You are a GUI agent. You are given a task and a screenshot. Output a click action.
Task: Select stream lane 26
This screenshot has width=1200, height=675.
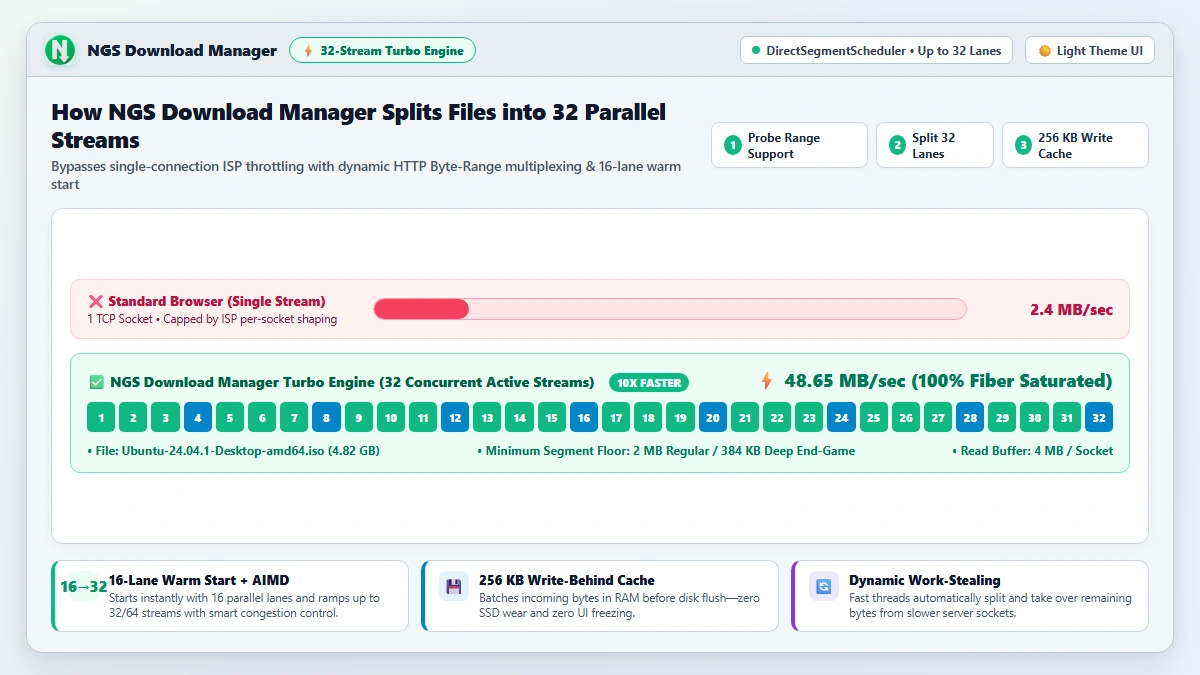click(x=906, y=417)
